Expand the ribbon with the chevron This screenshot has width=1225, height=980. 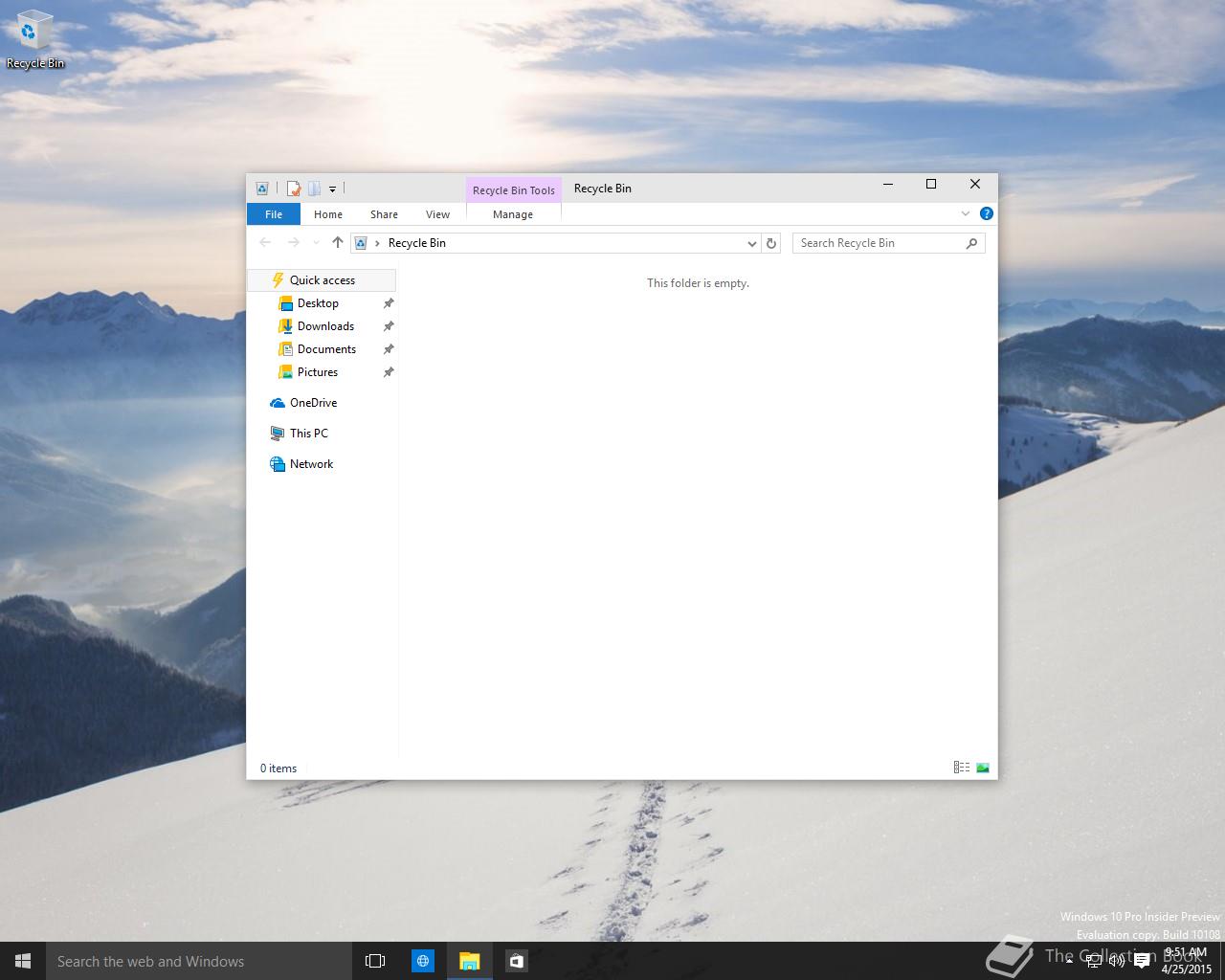966,213
